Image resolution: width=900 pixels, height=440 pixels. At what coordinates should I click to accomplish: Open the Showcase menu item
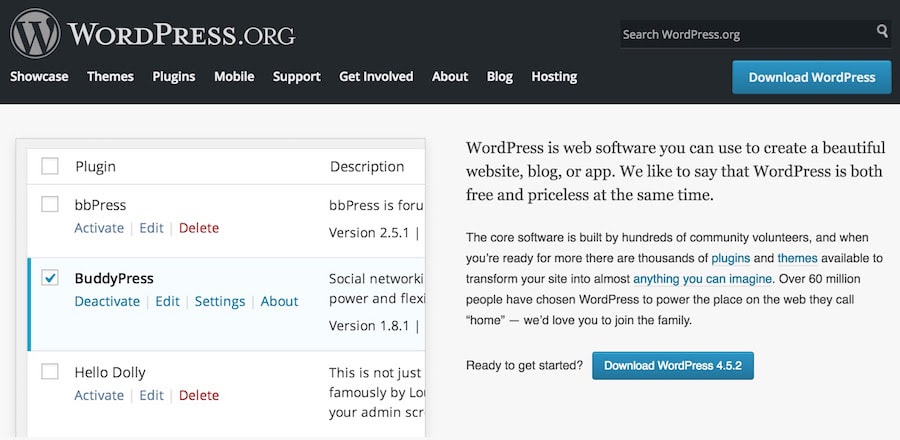tap(39, 76)
